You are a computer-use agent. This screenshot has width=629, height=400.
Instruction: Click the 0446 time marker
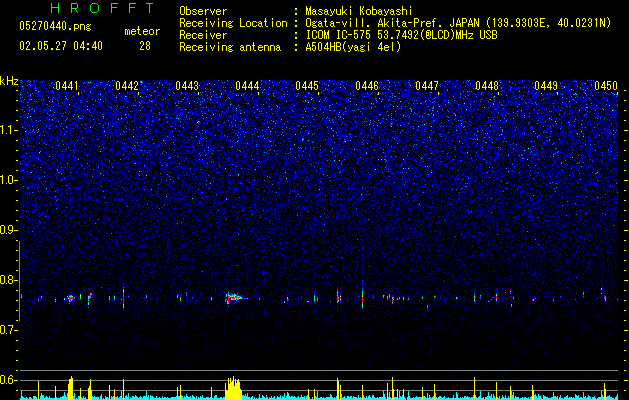coord(367,86)
